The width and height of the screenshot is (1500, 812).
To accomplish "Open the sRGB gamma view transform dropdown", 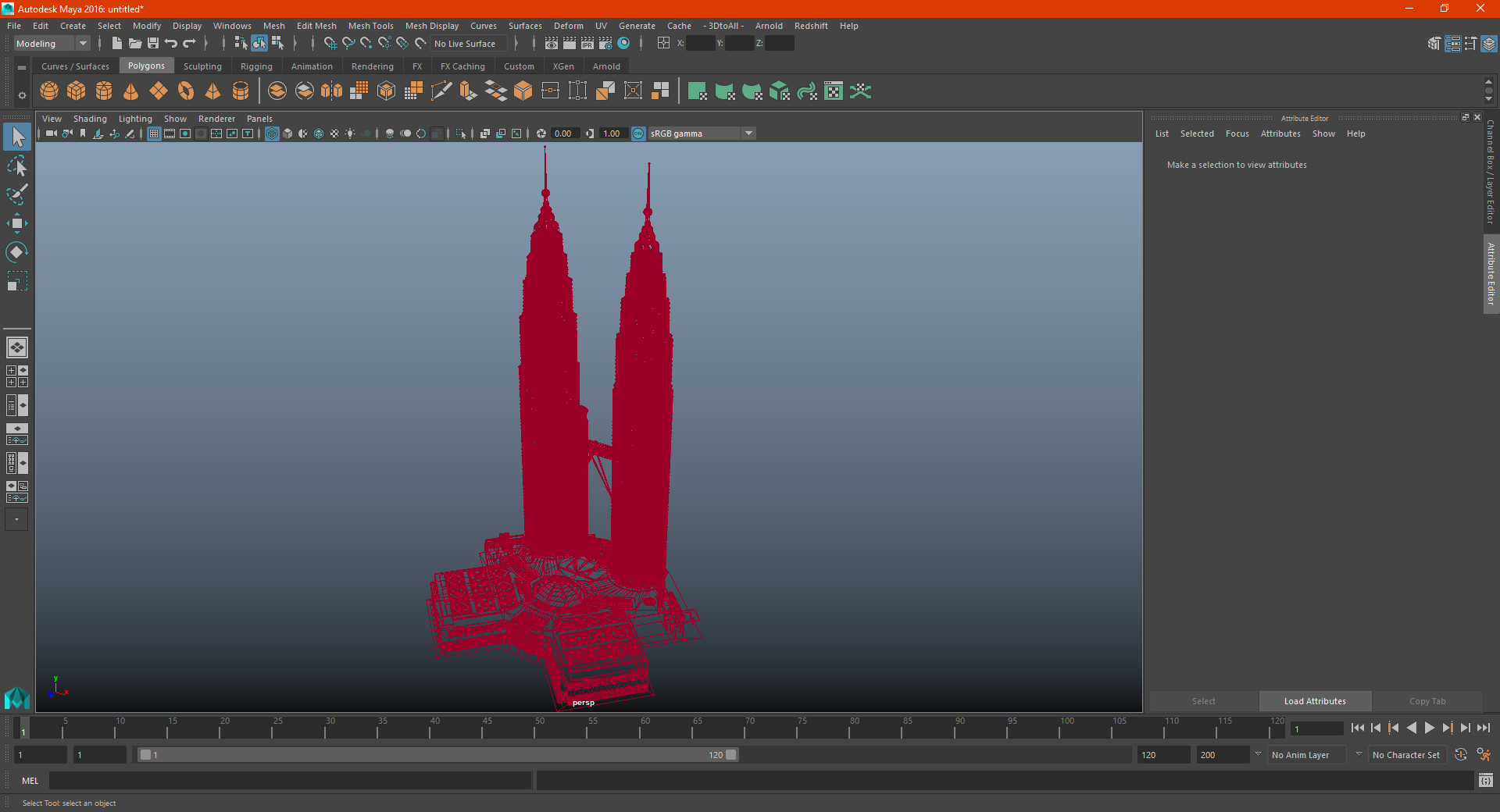I will (x=702, y=134).
